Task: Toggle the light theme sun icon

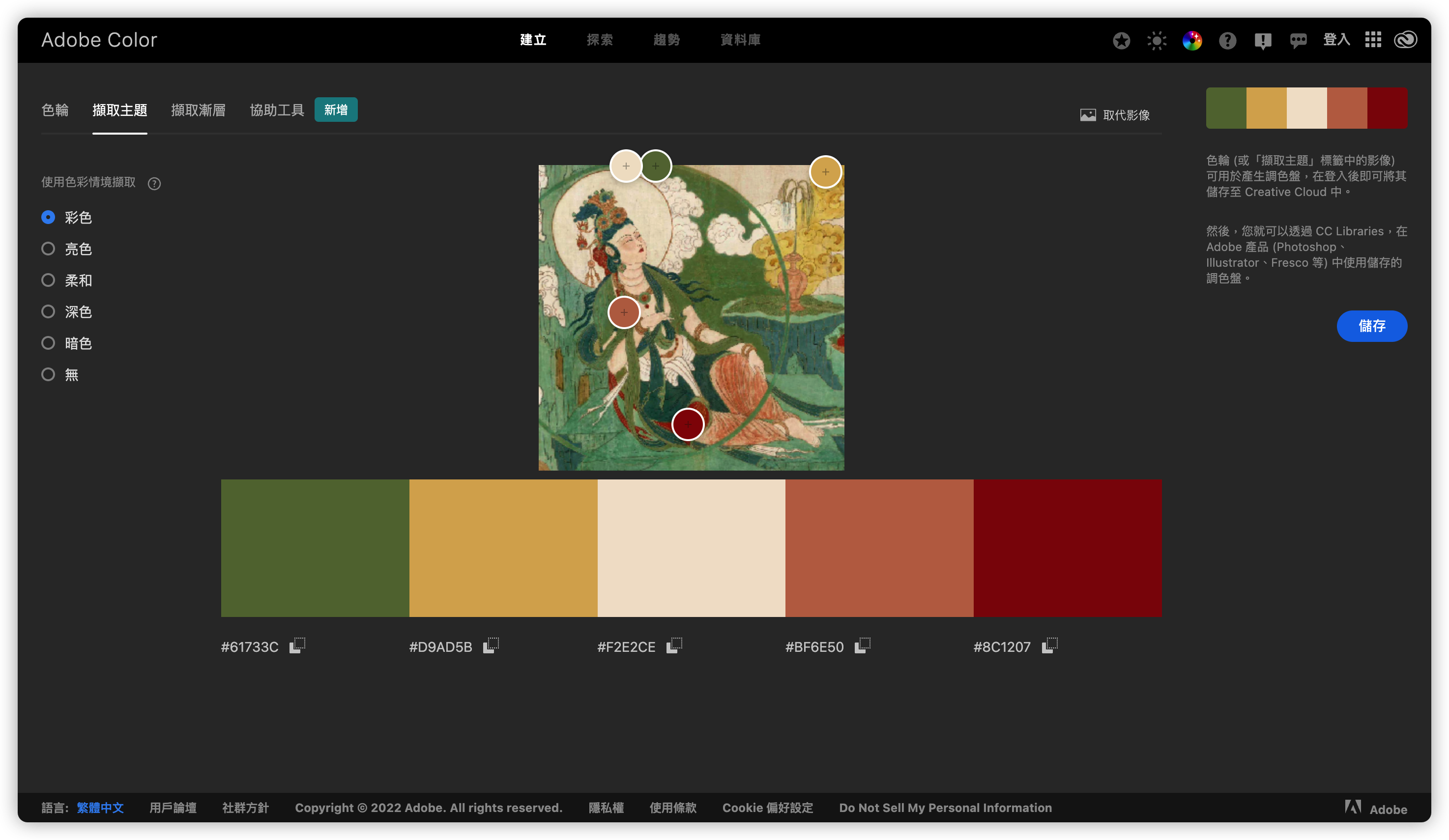Action: click(1157, 40)
